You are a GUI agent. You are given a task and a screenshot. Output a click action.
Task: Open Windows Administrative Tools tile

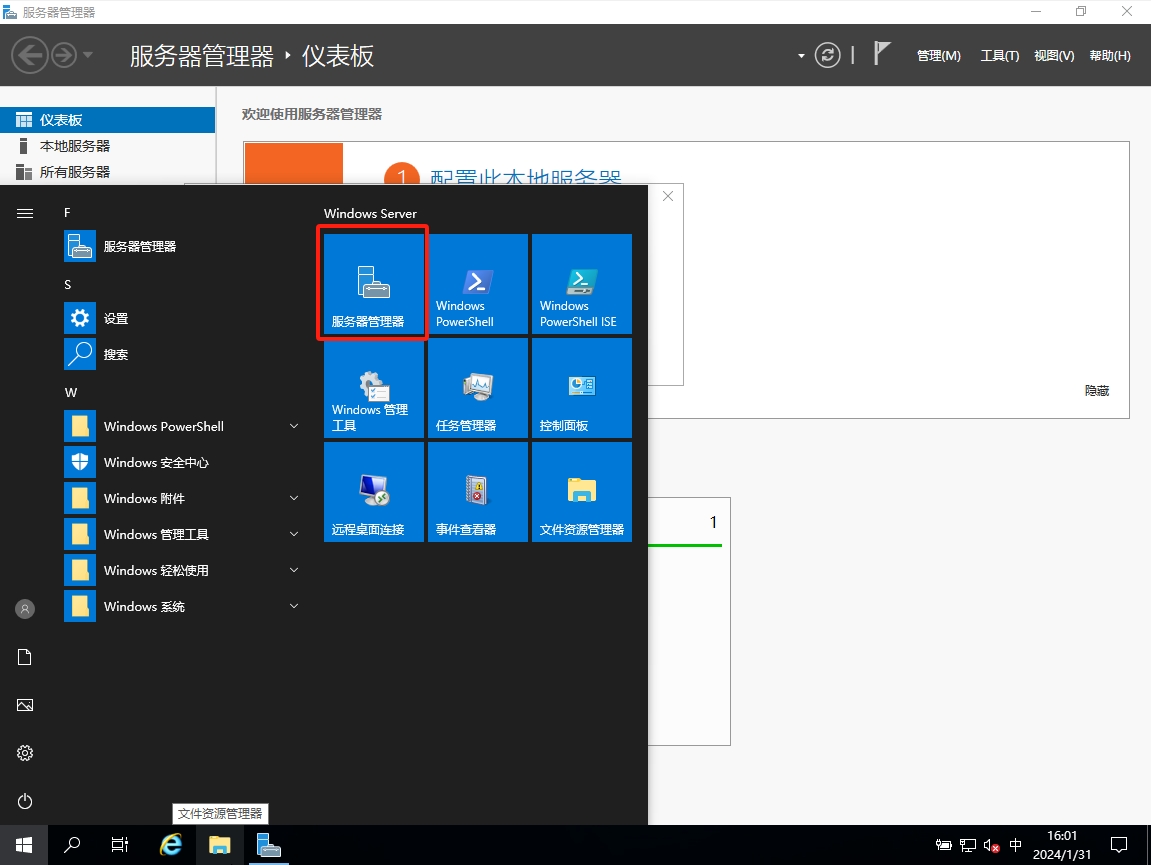pos(373,388)
